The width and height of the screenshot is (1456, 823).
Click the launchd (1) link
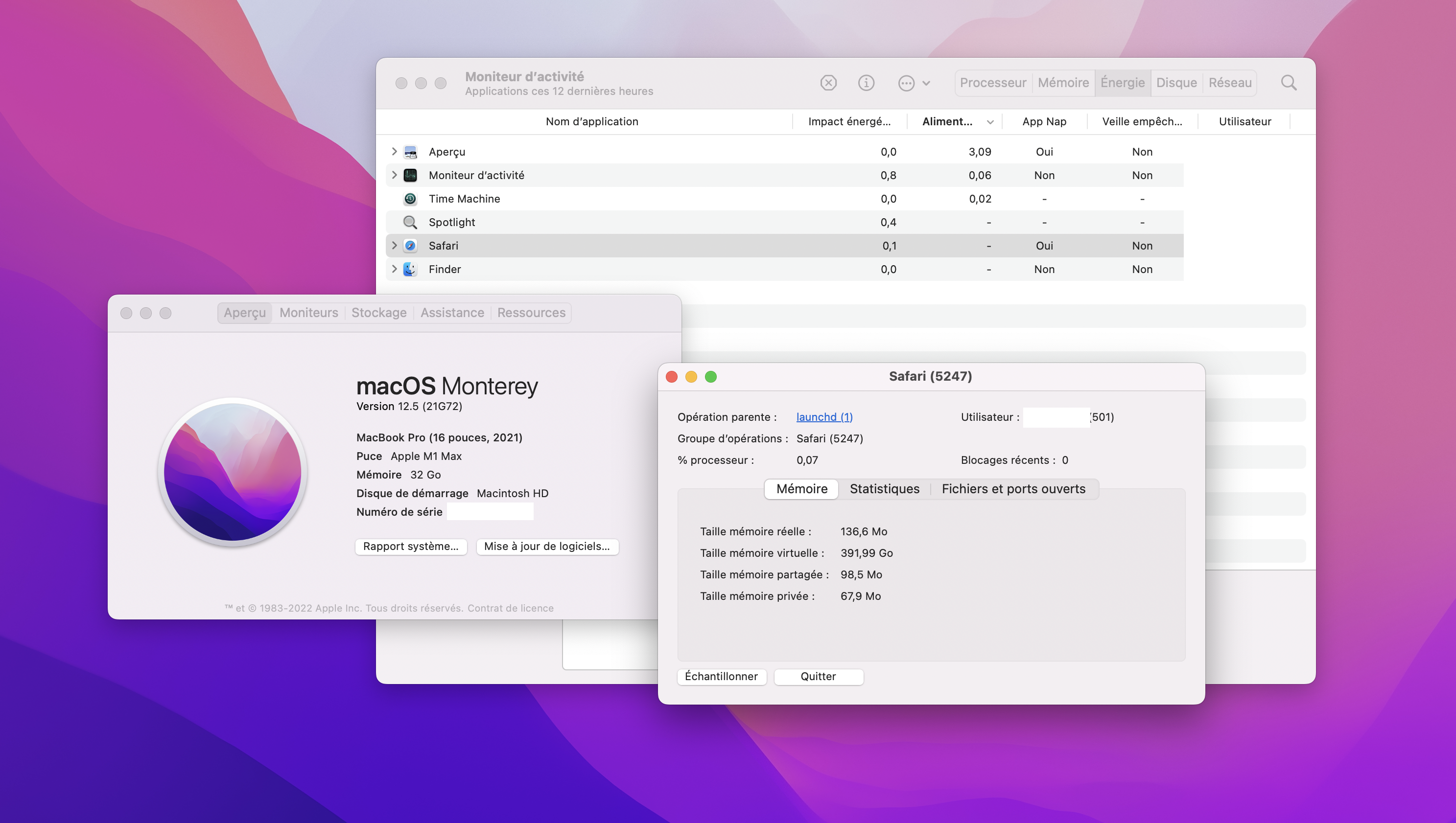tap(824, 417)
